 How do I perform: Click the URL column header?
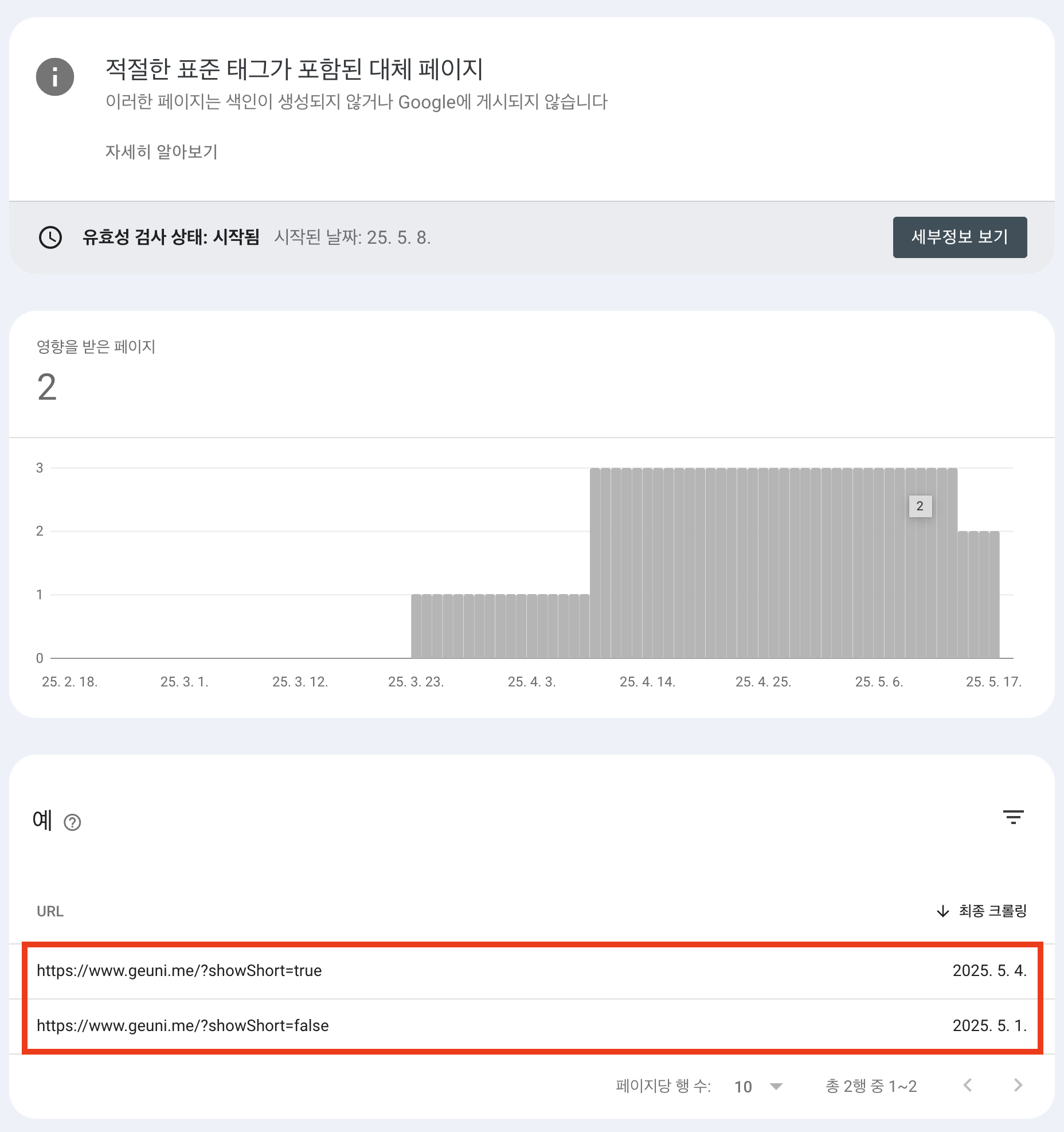click(50, 911)
